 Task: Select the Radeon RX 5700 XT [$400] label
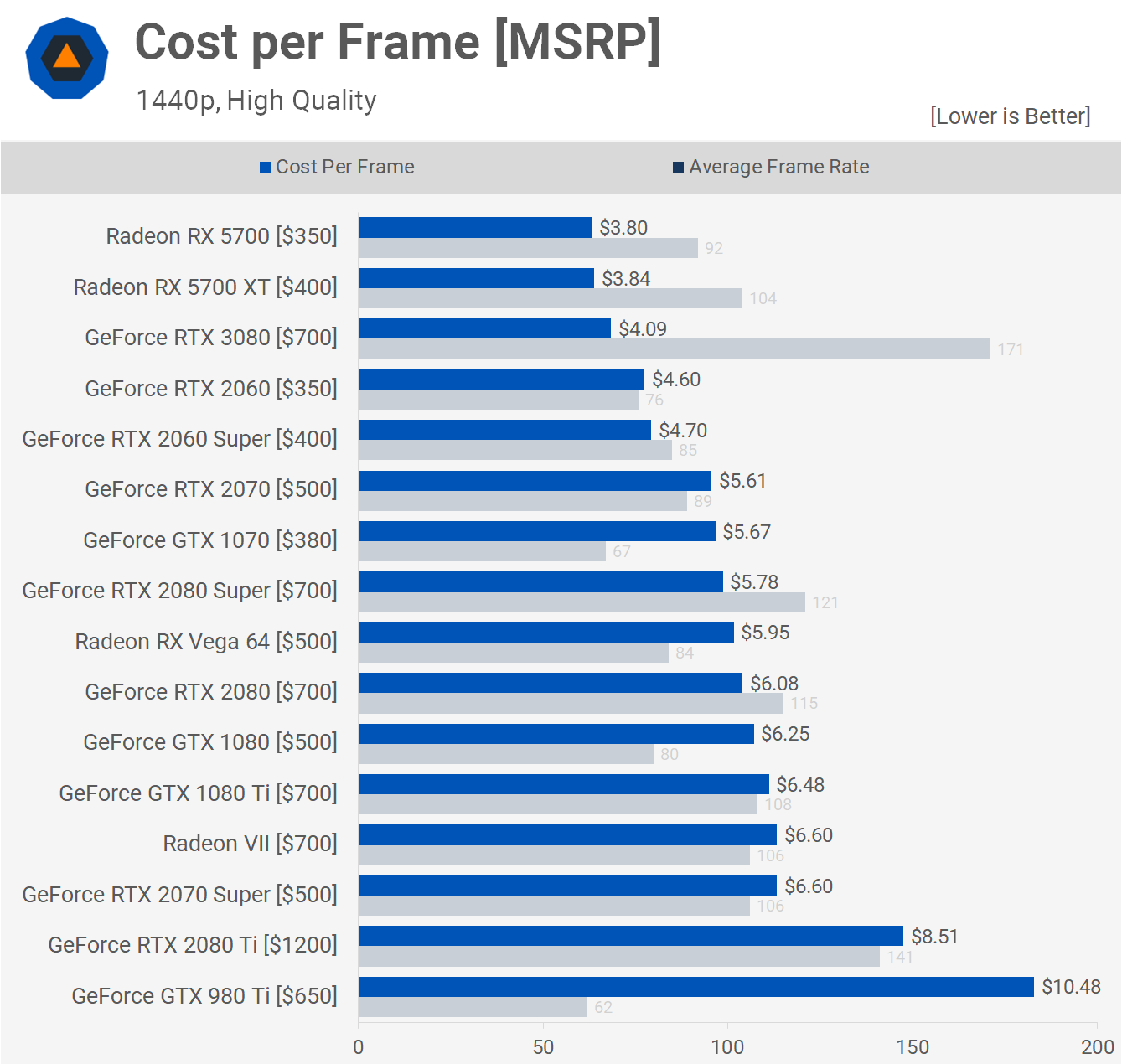pyautogui.click(x=205, y=287)
